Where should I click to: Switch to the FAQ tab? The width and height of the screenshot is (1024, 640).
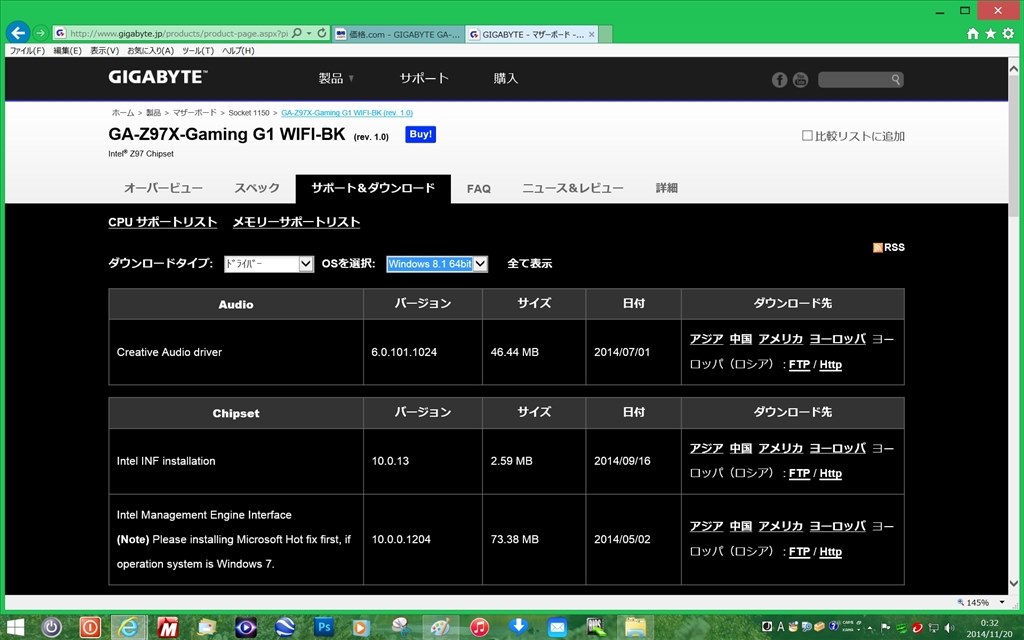[x=479, y=189]
